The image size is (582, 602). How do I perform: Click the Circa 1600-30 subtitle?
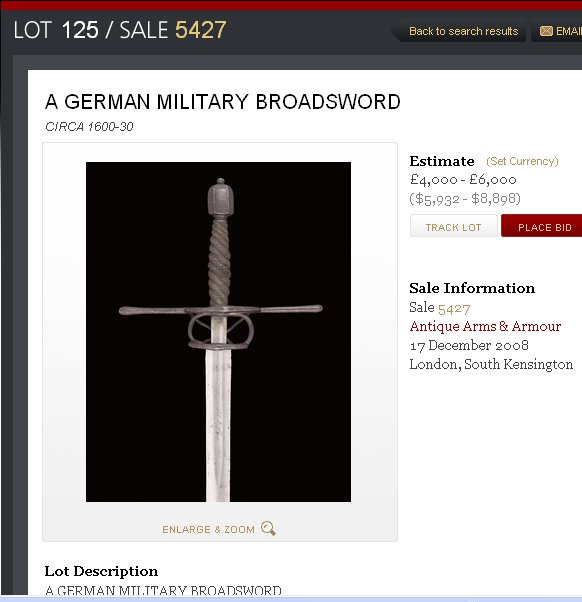tap(89, 127)
